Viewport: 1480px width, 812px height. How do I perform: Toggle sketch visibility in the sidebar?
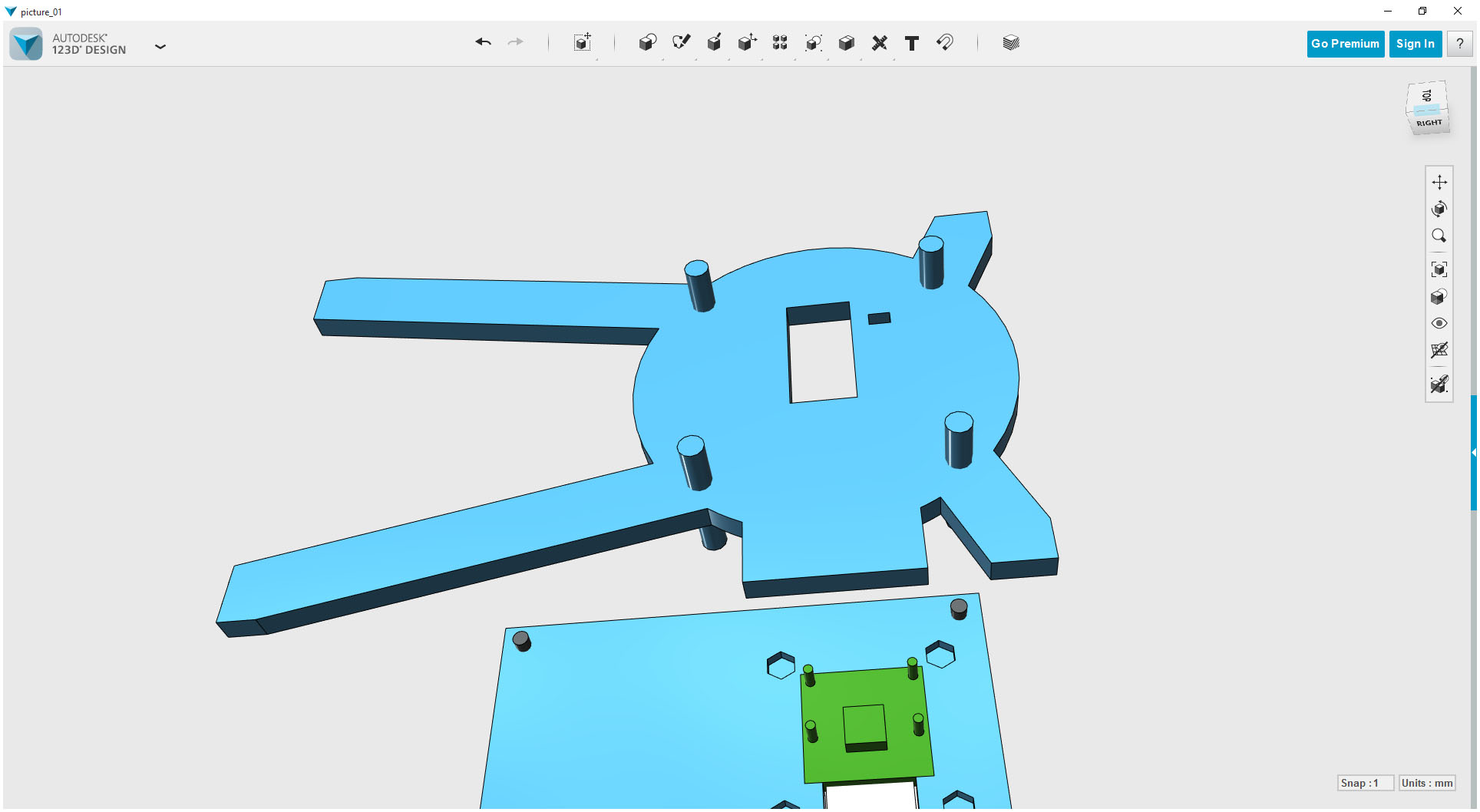(x=1440, y=385)
